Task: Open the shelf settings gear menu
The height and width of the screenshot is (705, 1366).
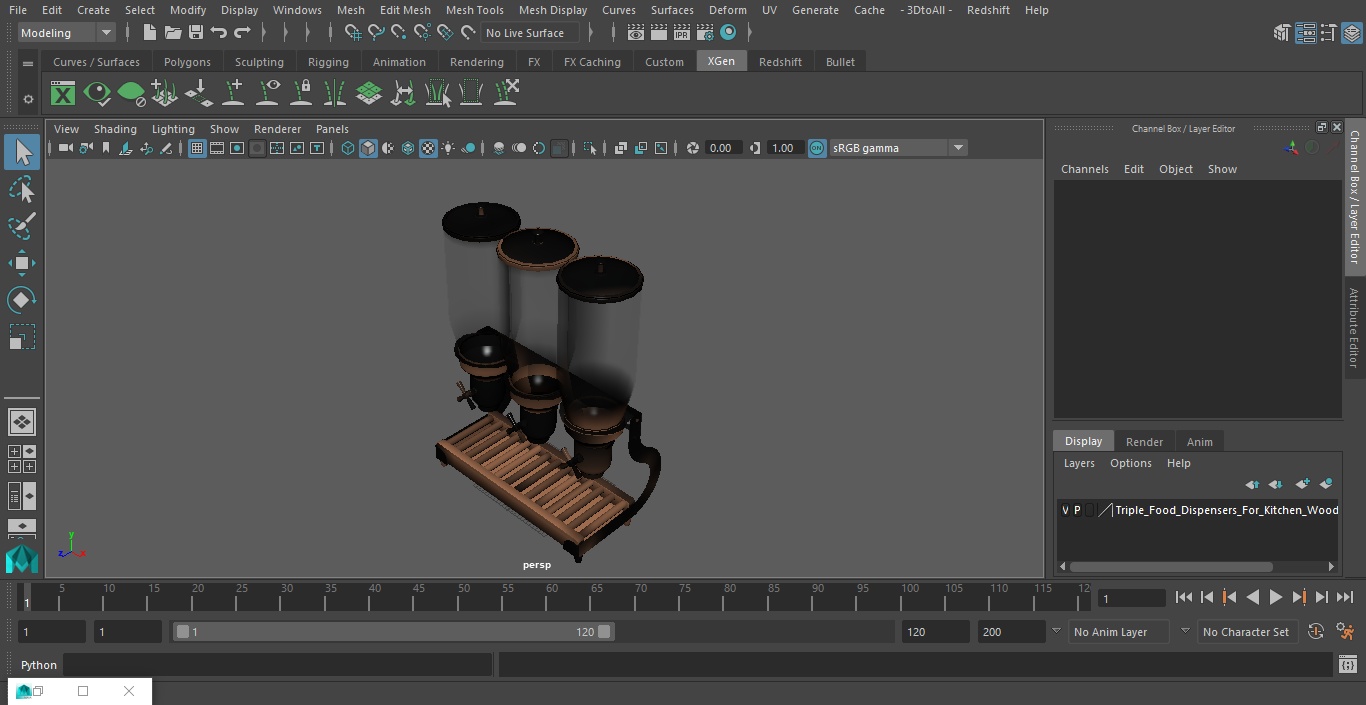Action: (x=28, y=99)
